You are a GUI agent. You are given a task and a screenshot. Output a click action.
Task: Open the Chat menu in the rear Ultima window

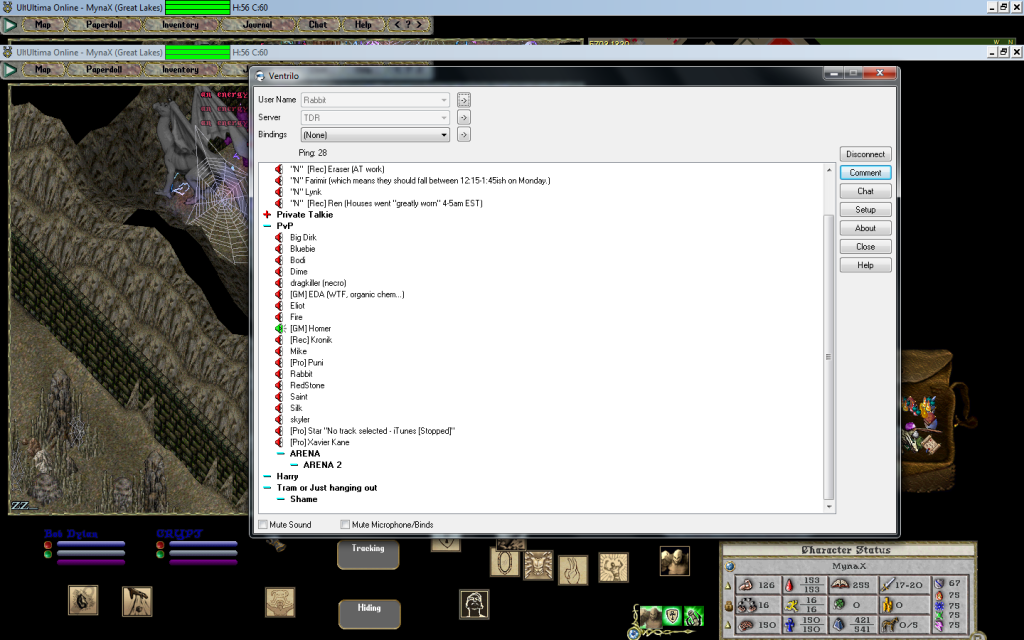point(317,25)
